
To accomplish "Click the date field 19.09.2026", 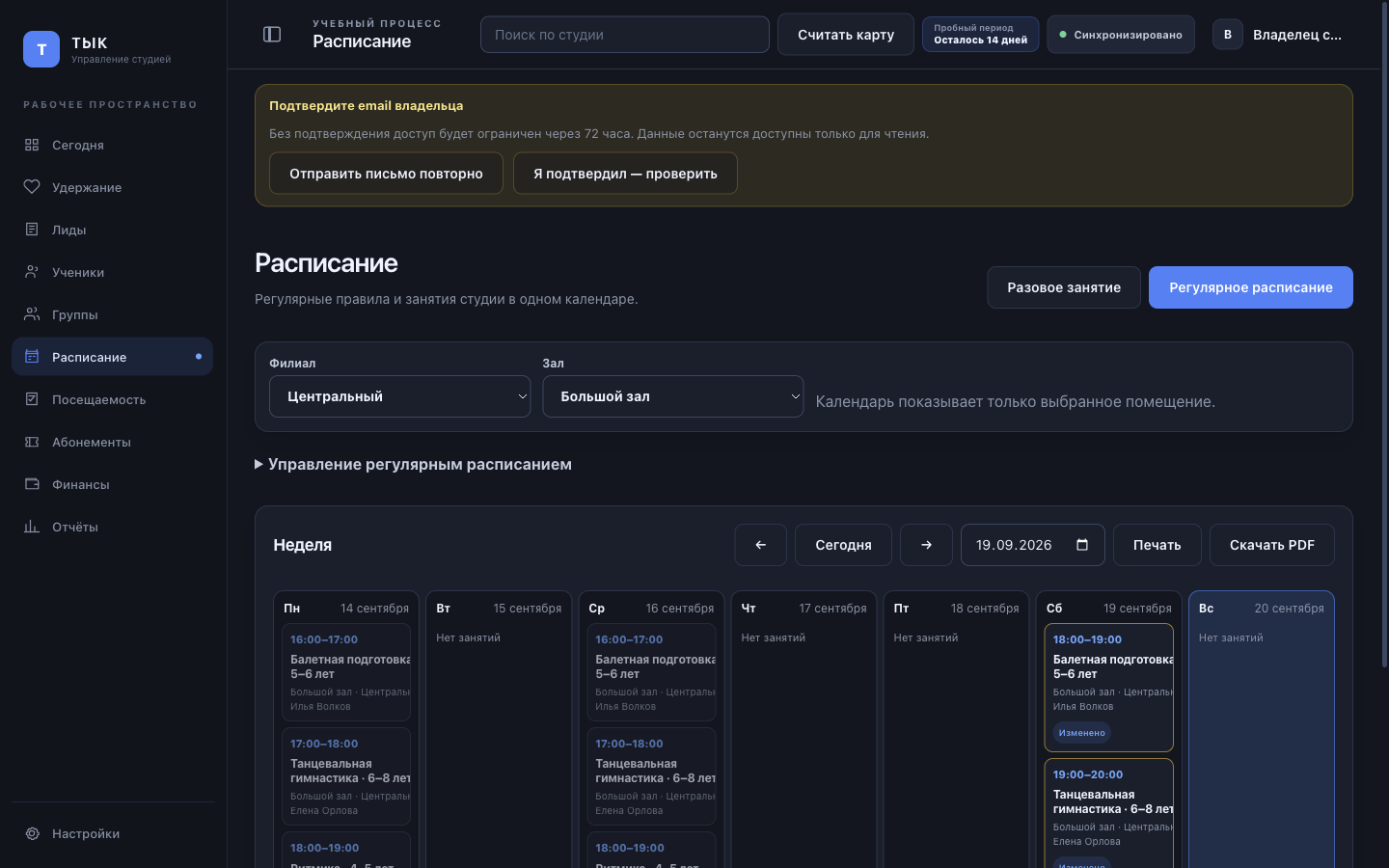I will [1033, 545].
